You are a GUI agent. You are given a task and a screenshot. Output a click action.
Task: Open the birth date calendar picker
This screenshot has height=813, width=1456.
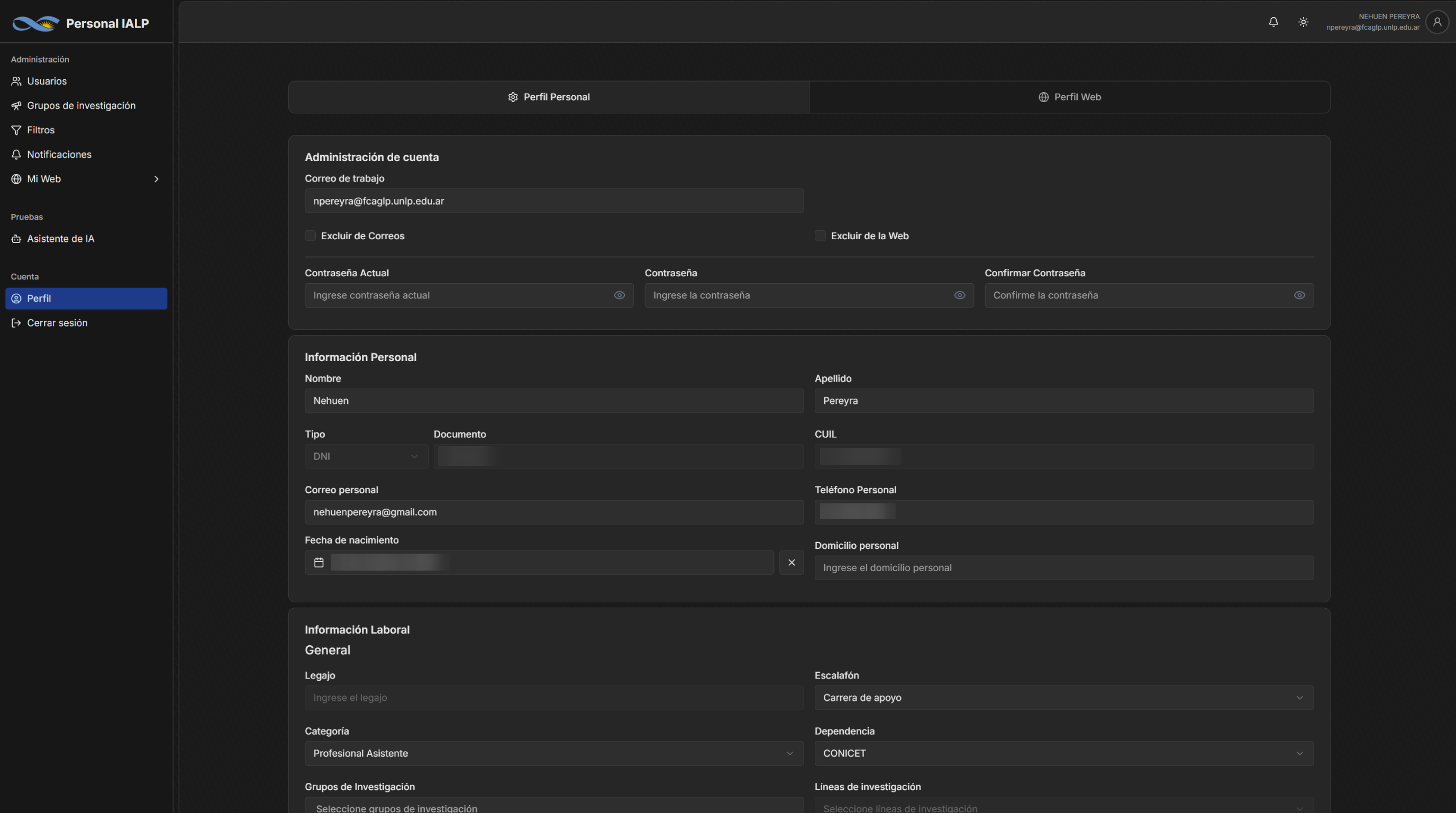click(x=539, y=563)
